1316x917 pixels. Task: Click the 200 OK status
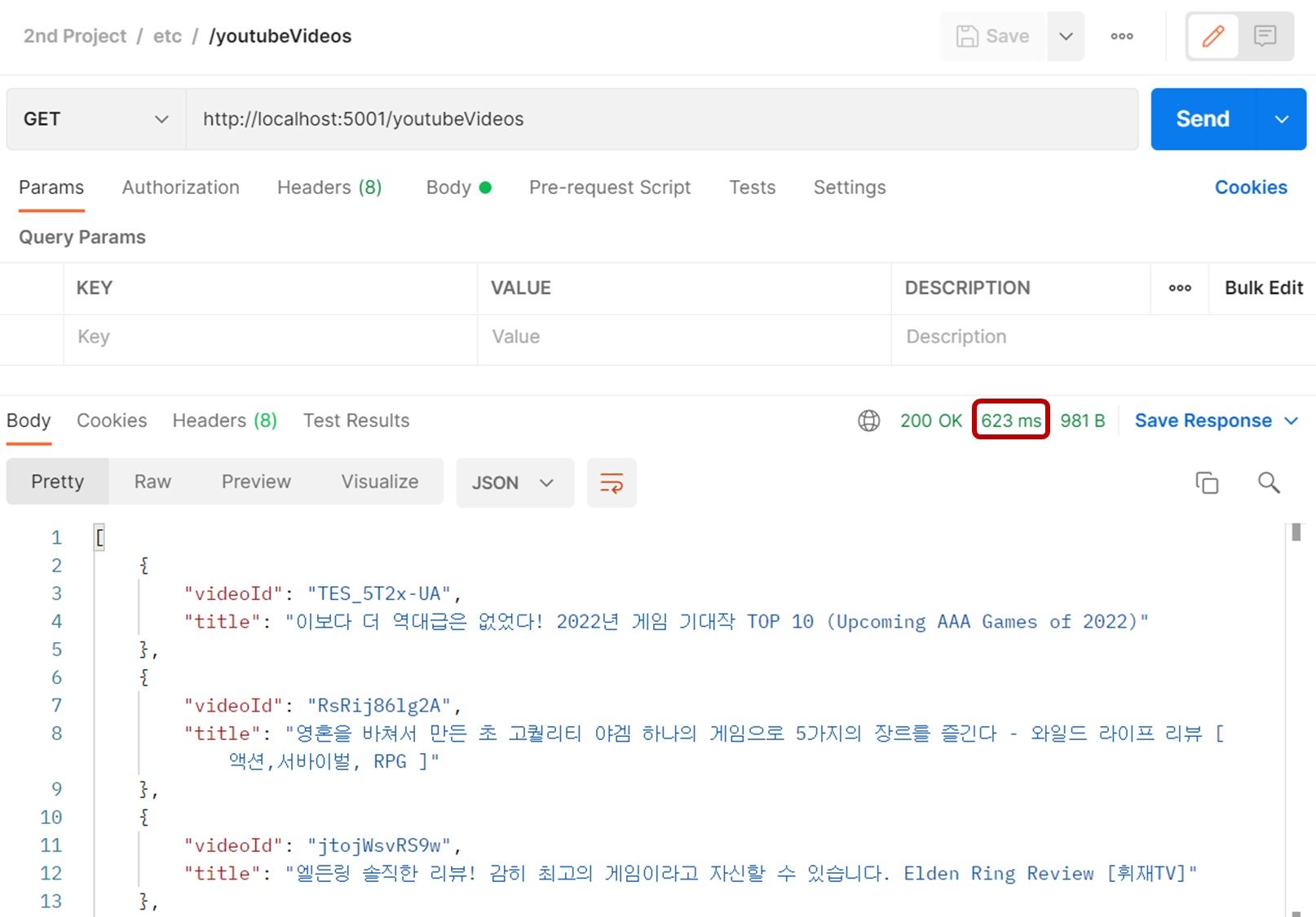(x=931, y=421)
